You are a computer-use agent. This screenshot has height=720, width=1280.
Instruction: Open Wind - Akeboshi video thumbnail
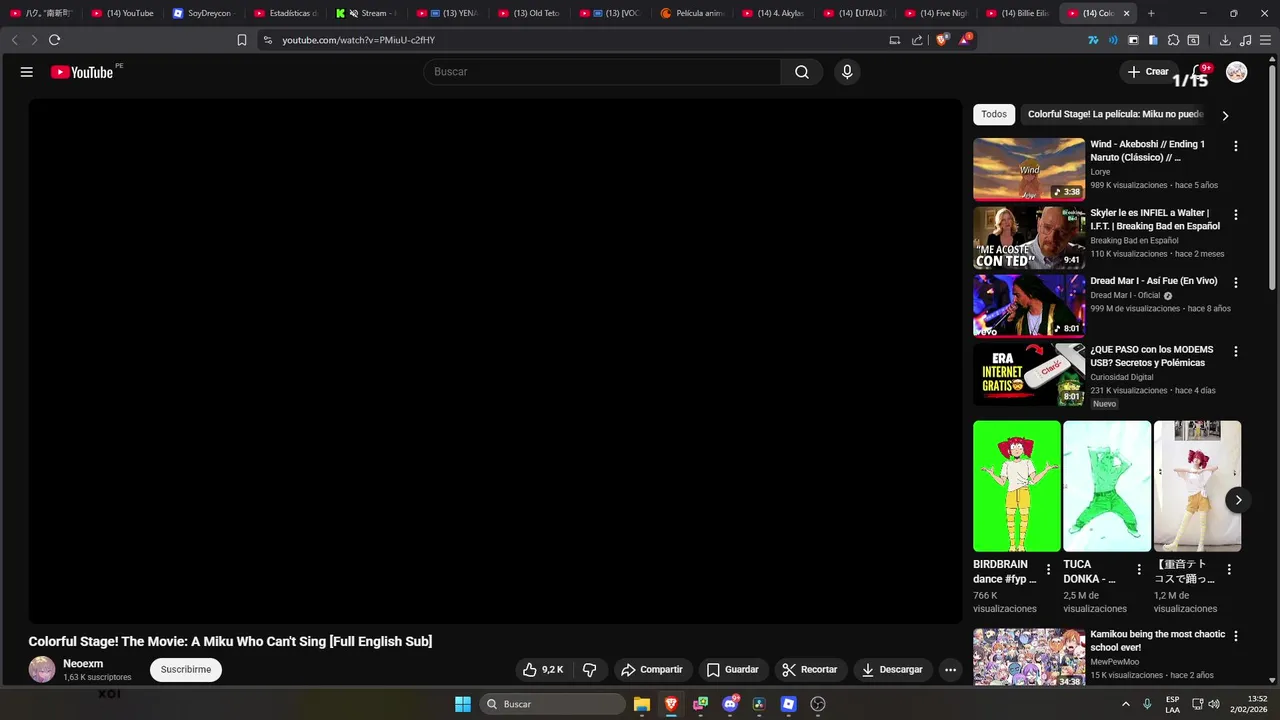(x=1029, y=169)
